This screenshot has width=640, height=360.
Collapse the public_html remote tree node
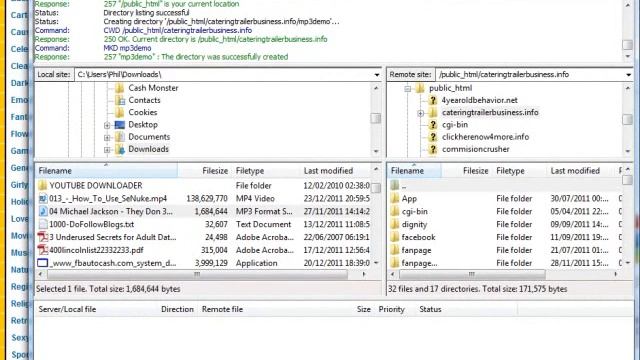point(408,89)
